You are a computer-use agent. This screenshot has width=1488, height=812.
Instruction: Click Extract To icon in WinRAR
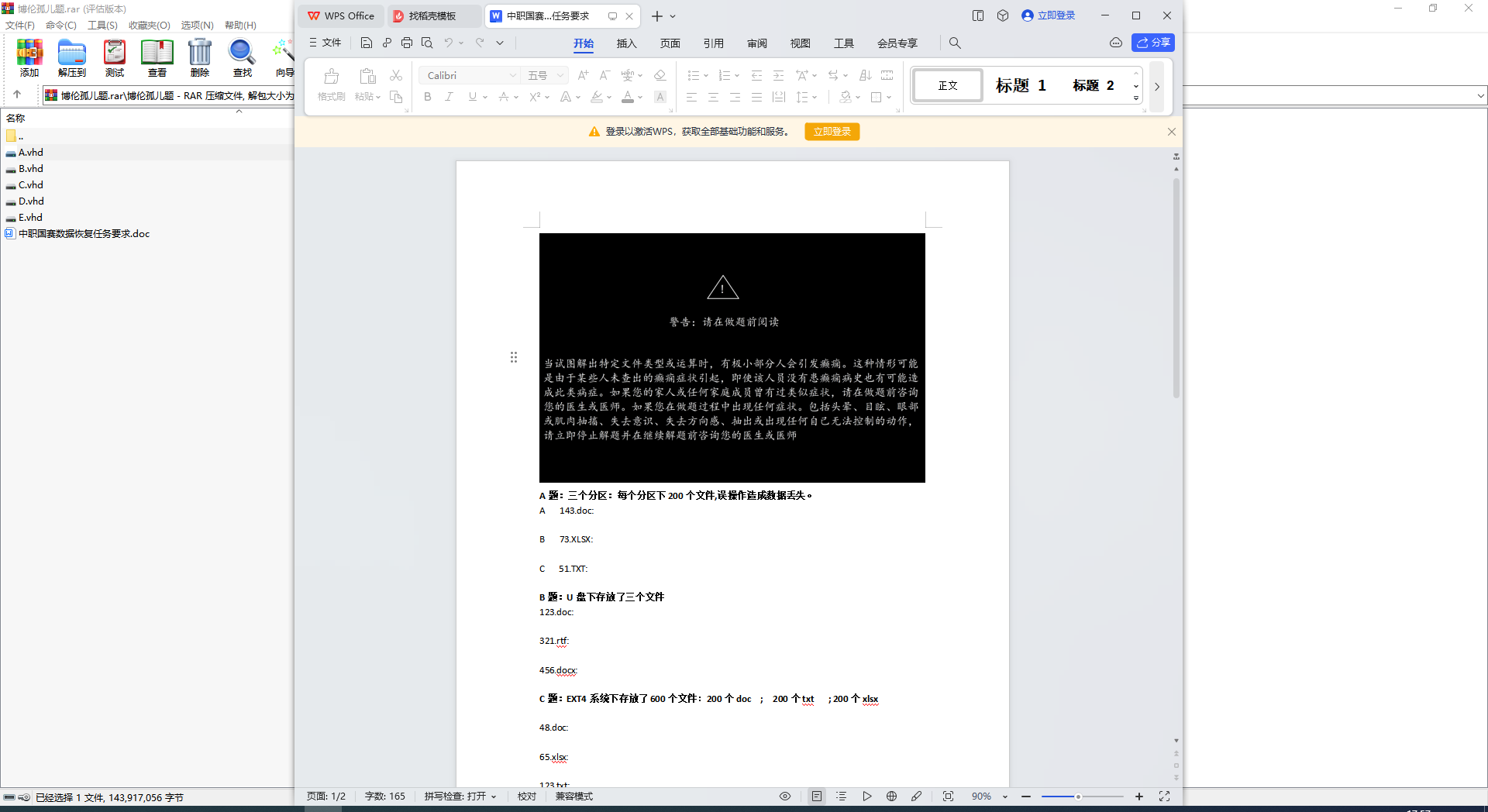click(x=72, y=58)
